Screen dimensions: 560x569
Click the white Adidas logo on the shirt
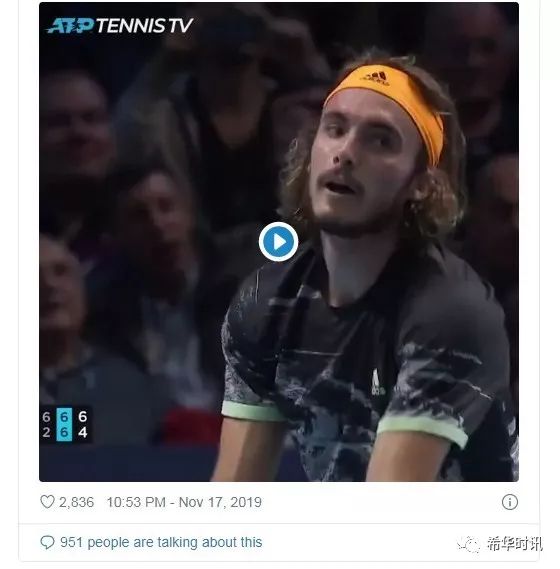tap(377, 383)
